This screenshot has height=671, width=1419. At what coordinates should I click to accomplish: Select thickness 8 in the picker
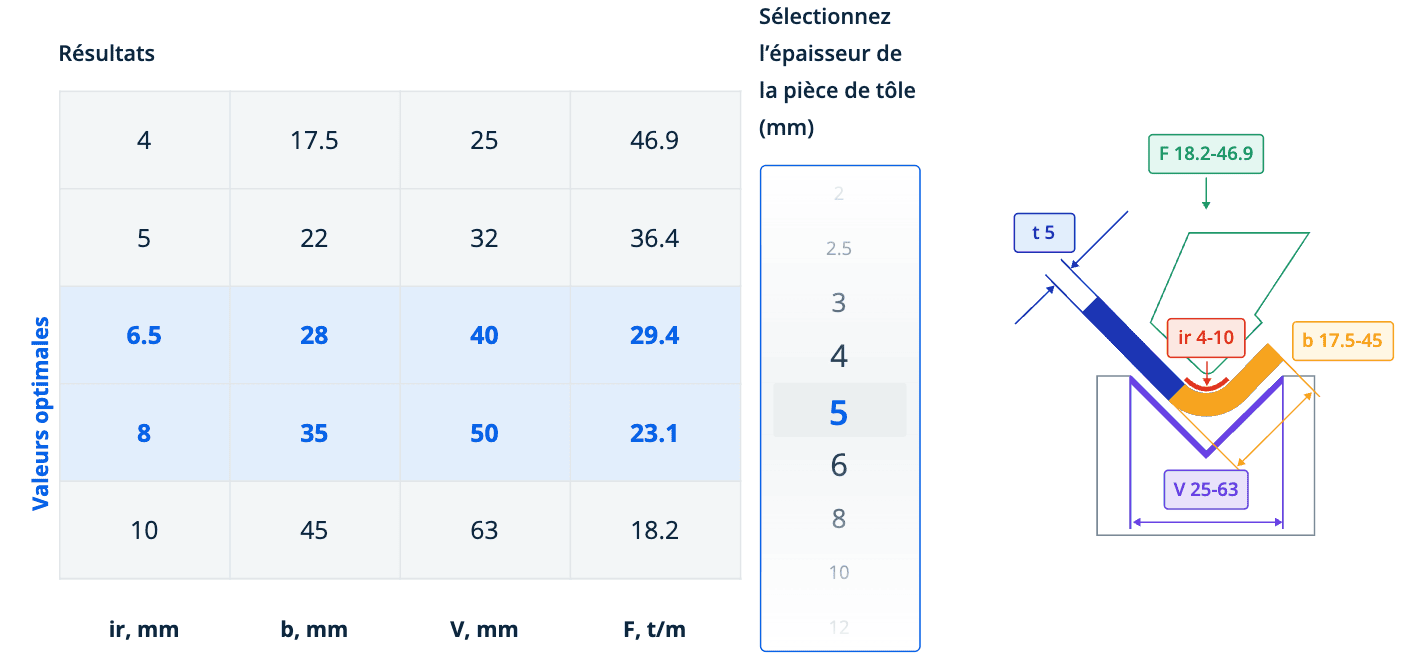point(838,519)
